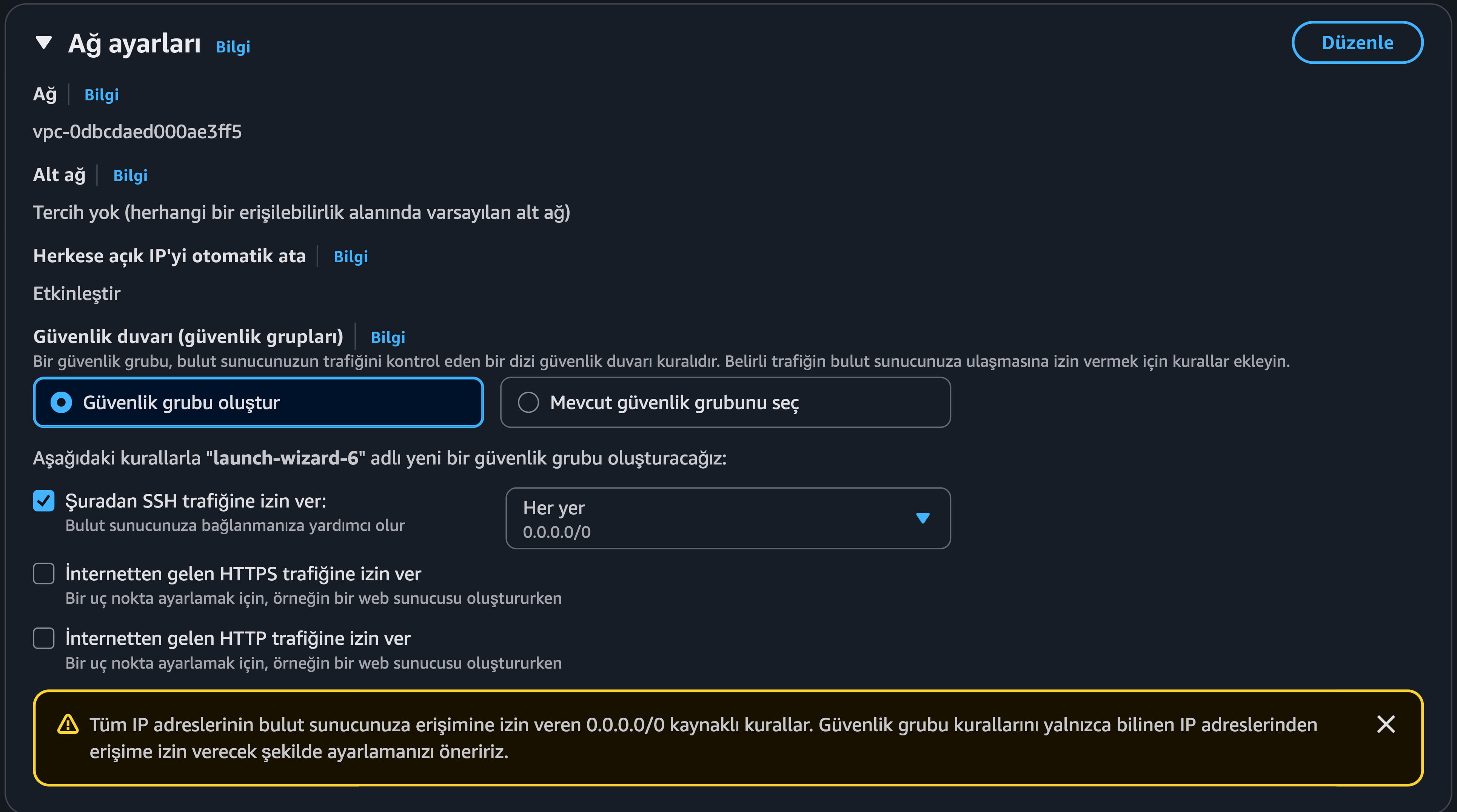Click the Düzenle button
The image size is (1457, 812).
coord(1357,42)
